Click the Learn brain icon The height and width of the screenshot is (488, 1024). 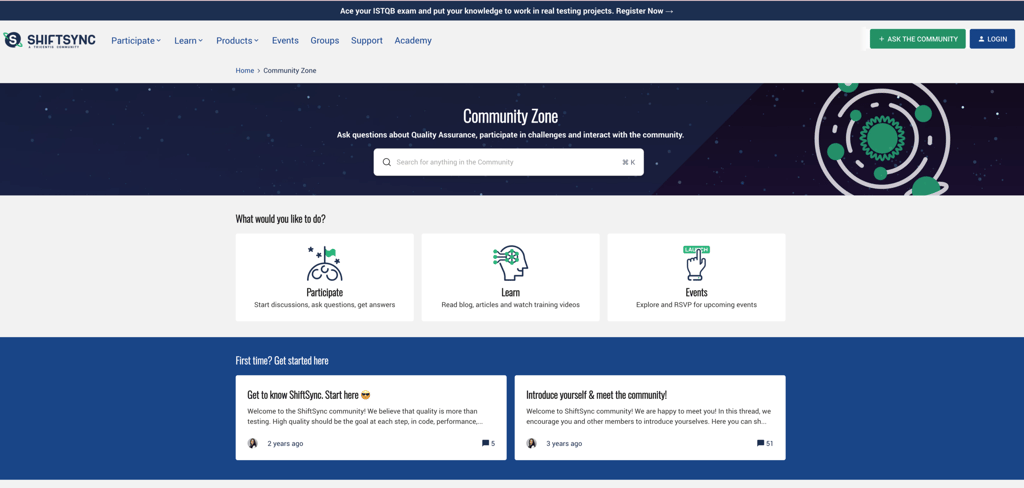point(510,263)
